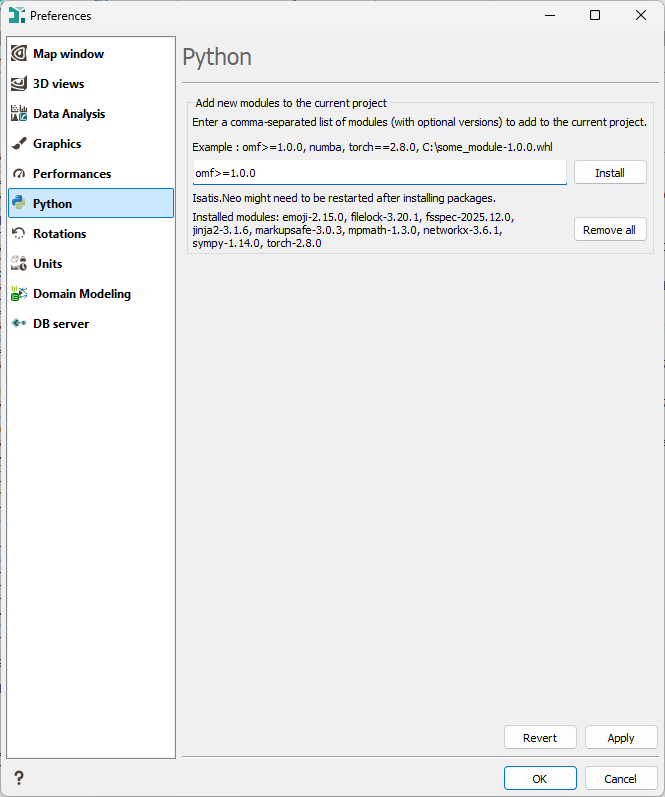
Task: Confirm the dialog with OK
Action: 540,779
